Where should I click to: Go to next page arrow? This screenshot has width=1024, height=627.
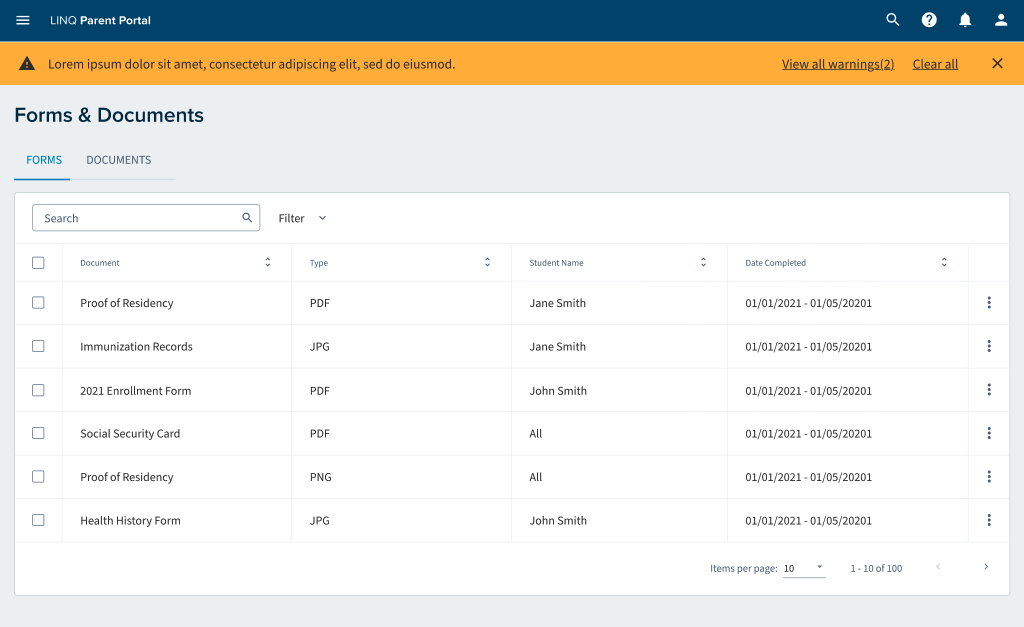coord(986,567)
